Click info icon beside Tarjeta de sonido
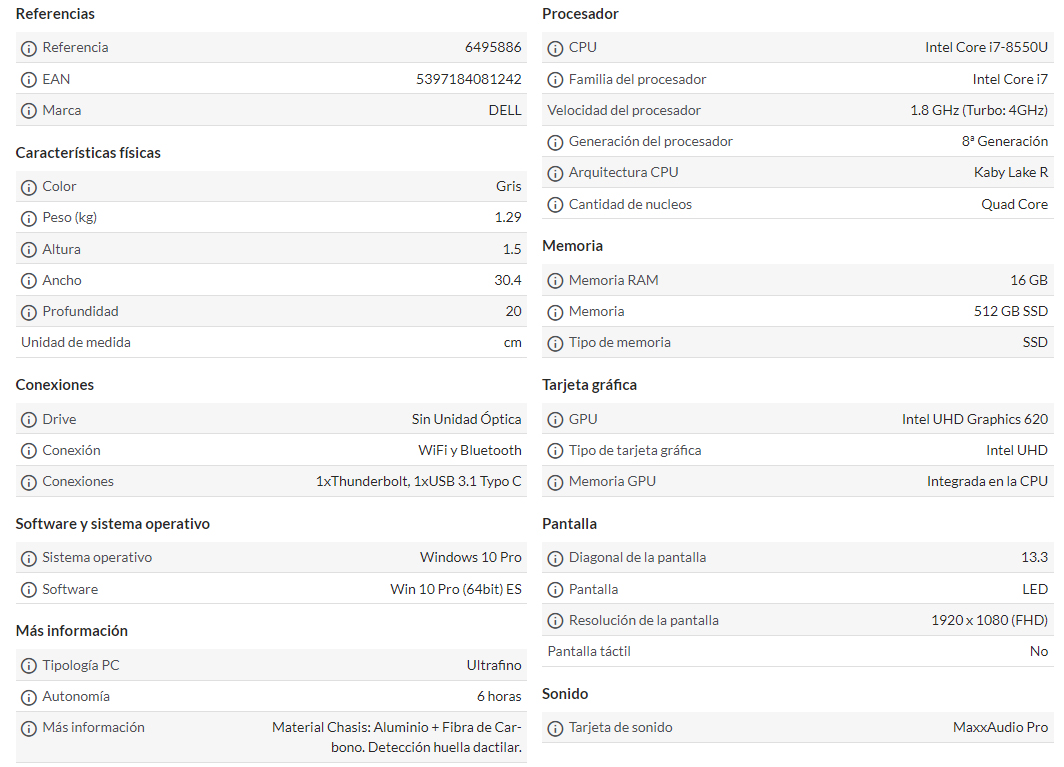 (555, 728)
